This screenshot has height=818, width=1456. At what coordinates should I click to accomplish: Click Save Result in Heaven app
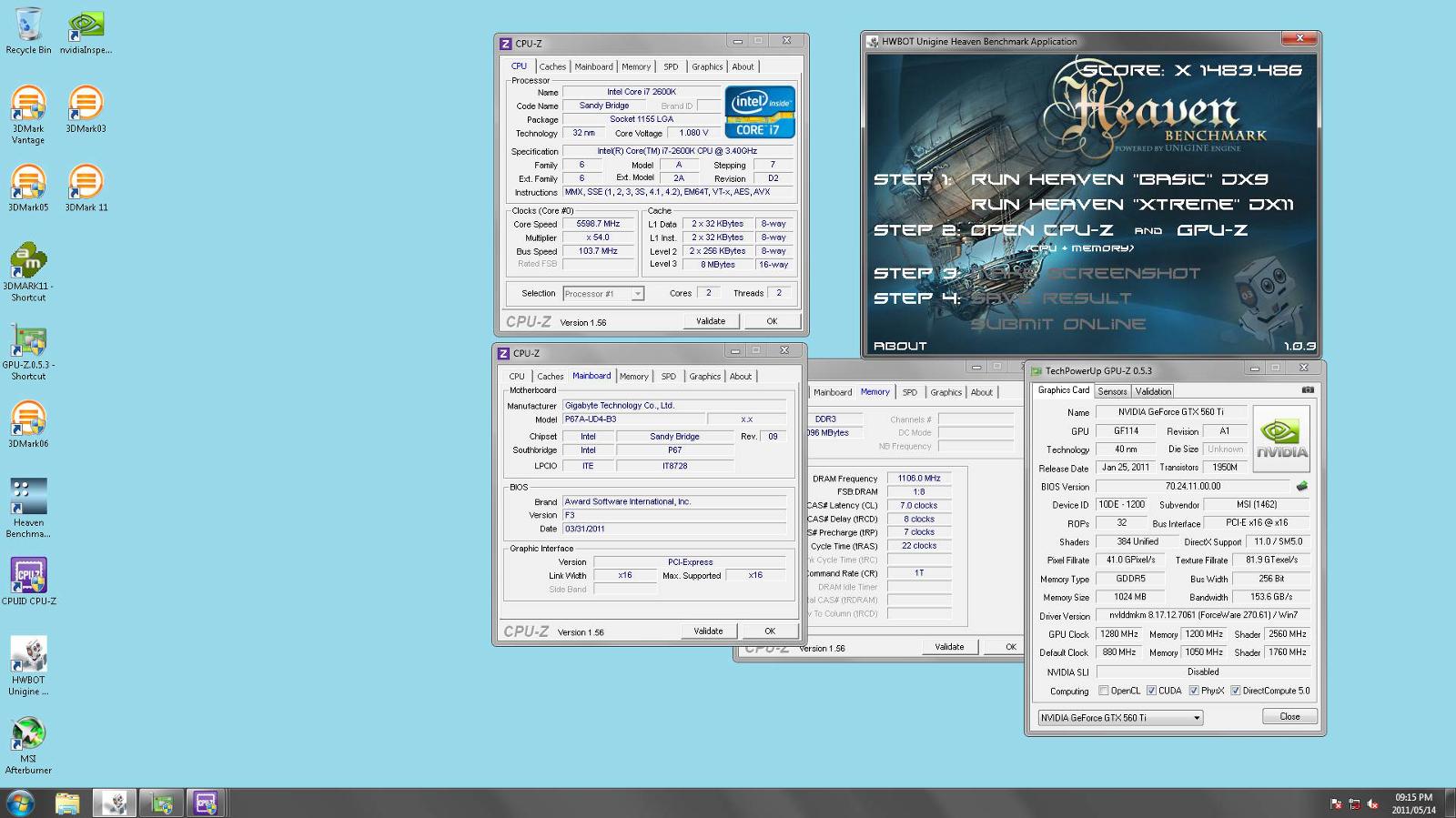[x=1051, y=298]
